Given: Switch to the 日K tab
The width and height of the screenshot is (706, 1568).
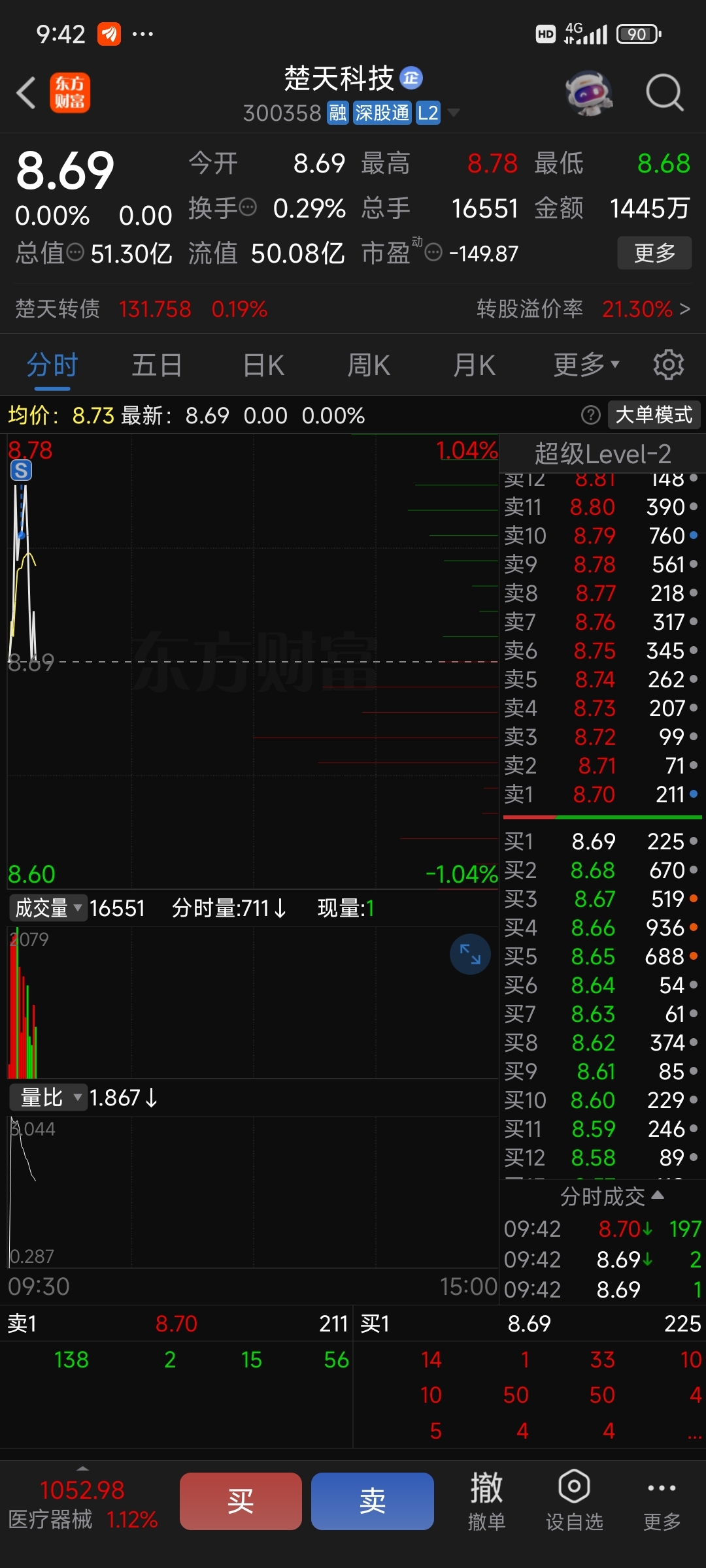Looking at the screenshot, I should (263, 365).
